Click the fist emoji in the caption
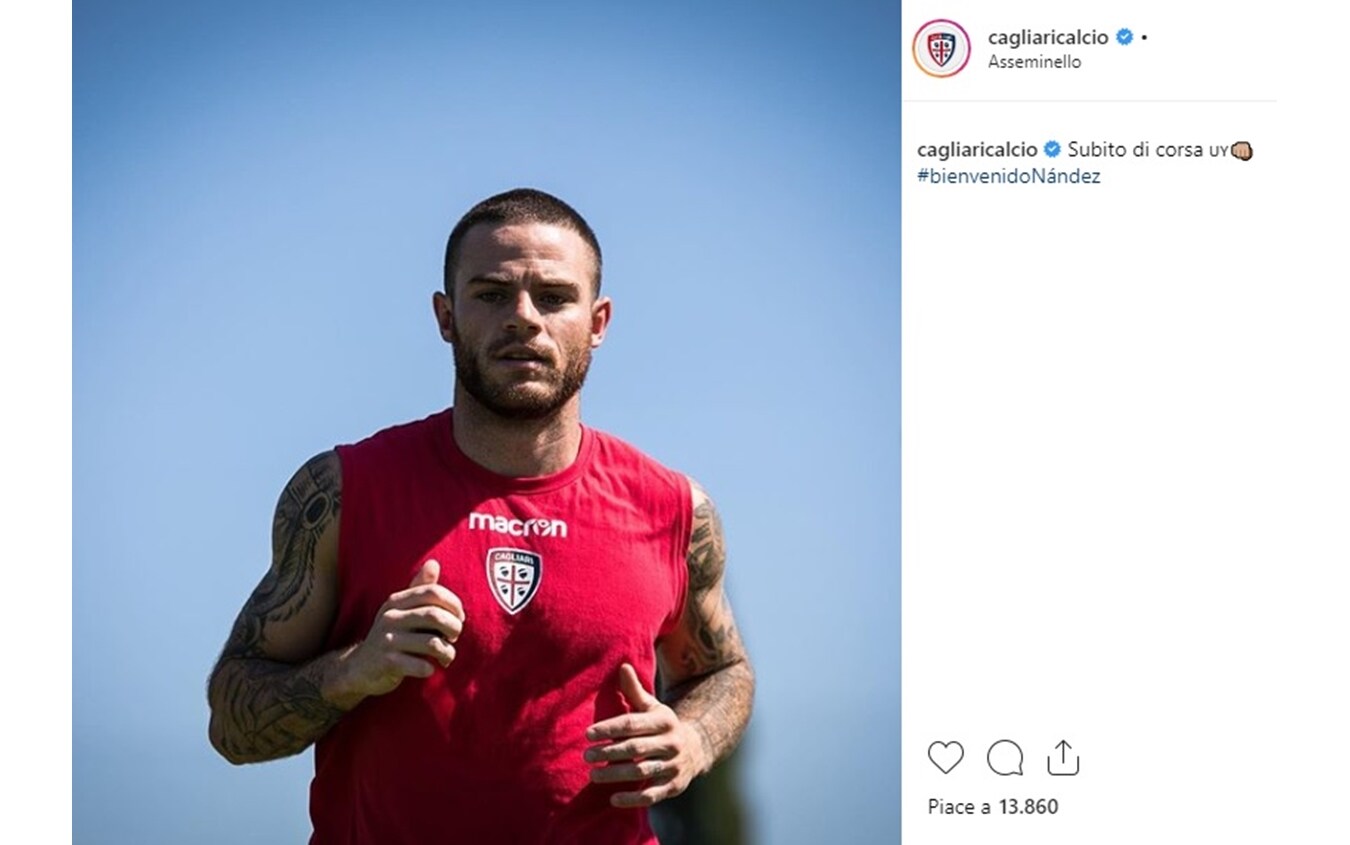Screen dimensions: 1350x845 1241,151
